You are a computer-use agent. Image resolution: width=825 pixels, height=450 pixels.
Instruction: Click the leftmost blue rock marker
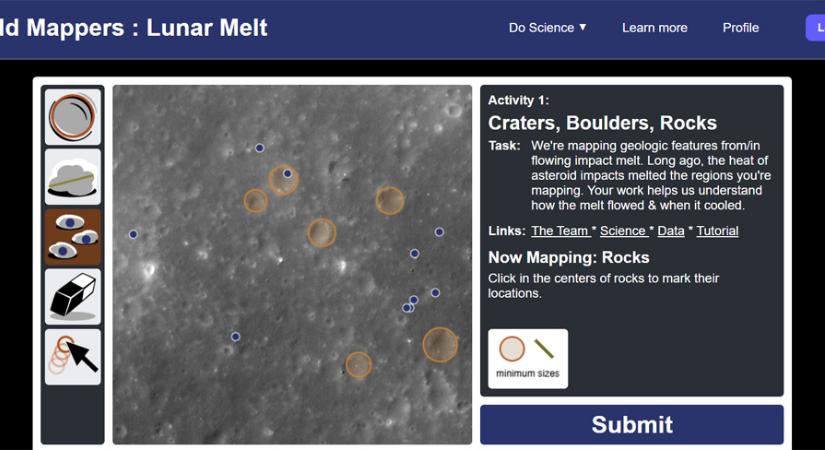tap(133, 234)
